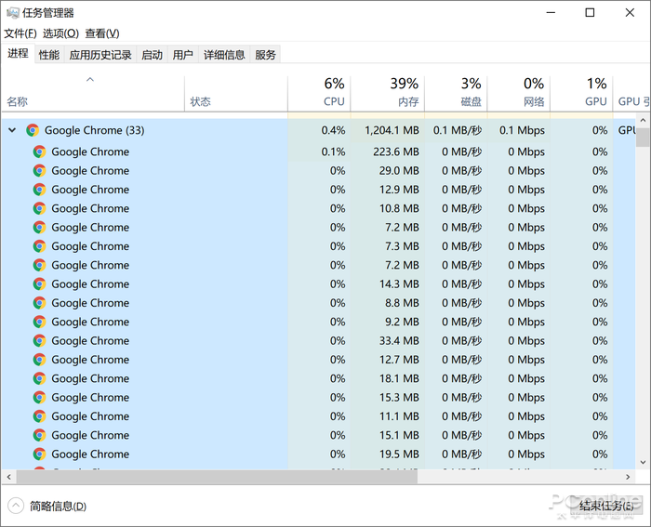Image resolution: width=651 pixels, height=527 pixels.
Task: Click the 0.4% CPU value
Action: click(333, 130)
